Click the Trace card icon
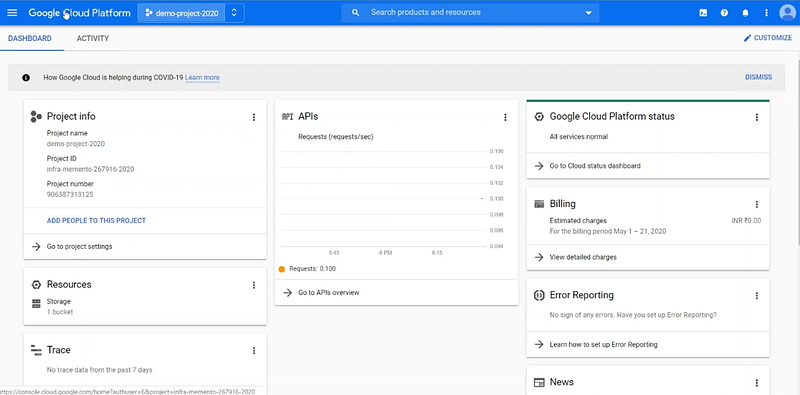 point(36,350)
